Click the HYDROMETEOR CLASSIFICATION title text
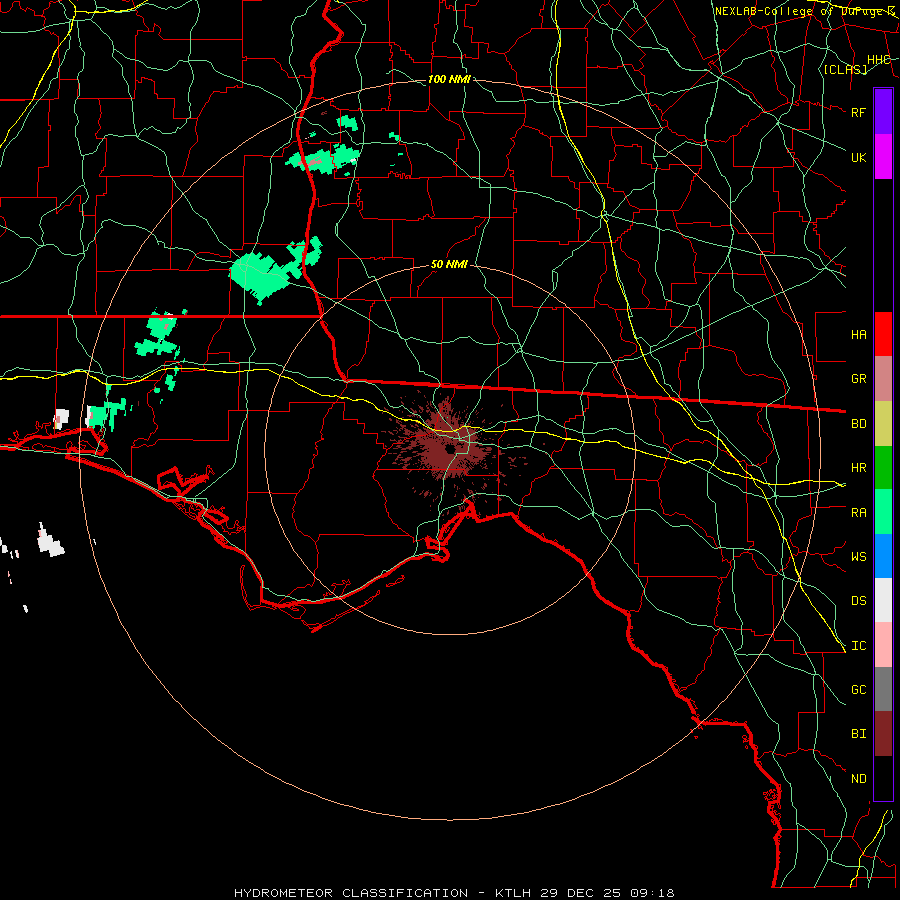The height and width of the screenshot is (900, 900). [x=351, y=893]
